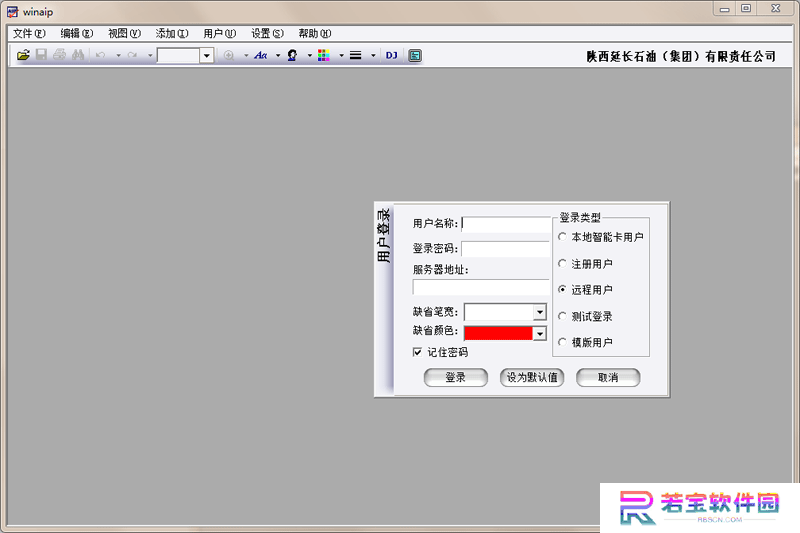Click the binoculars find icon

[x=78, y=55]
